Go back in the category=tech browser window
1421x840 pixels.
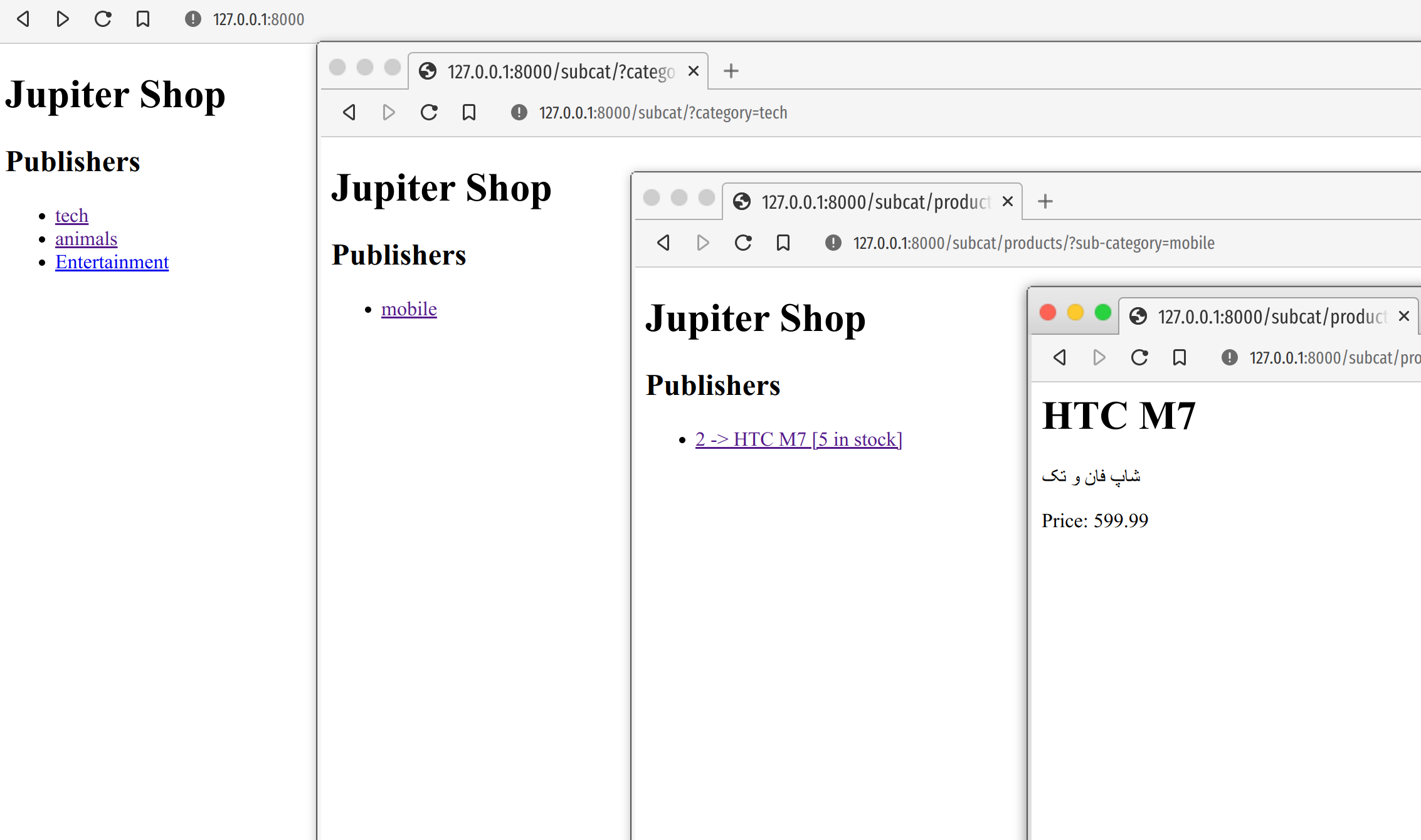coord(349,112)
